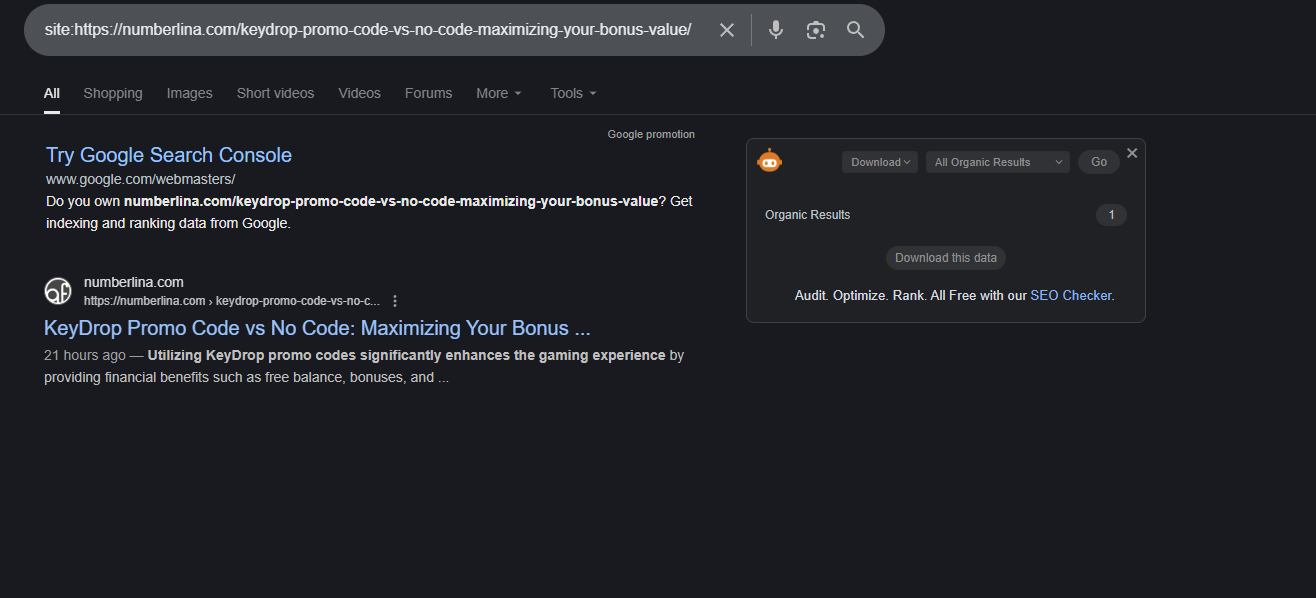Open the three-dot menu beside numberlina result
This screenshot has height=598, width=1316.
395,301
